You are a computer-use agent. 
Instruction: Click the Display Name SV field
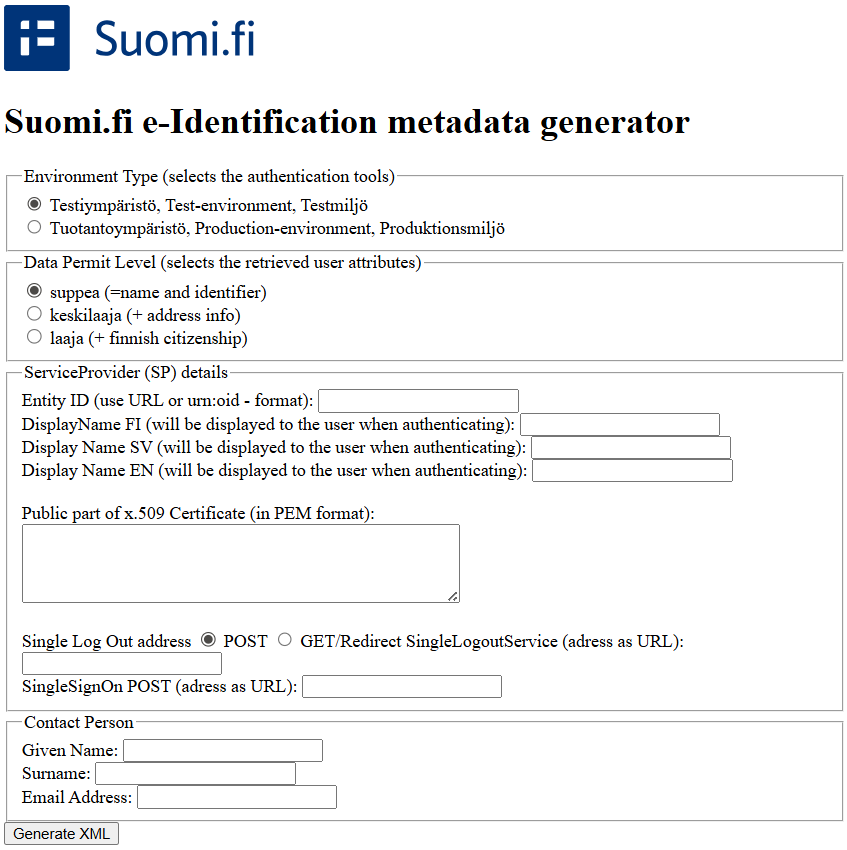click(631, 447)
